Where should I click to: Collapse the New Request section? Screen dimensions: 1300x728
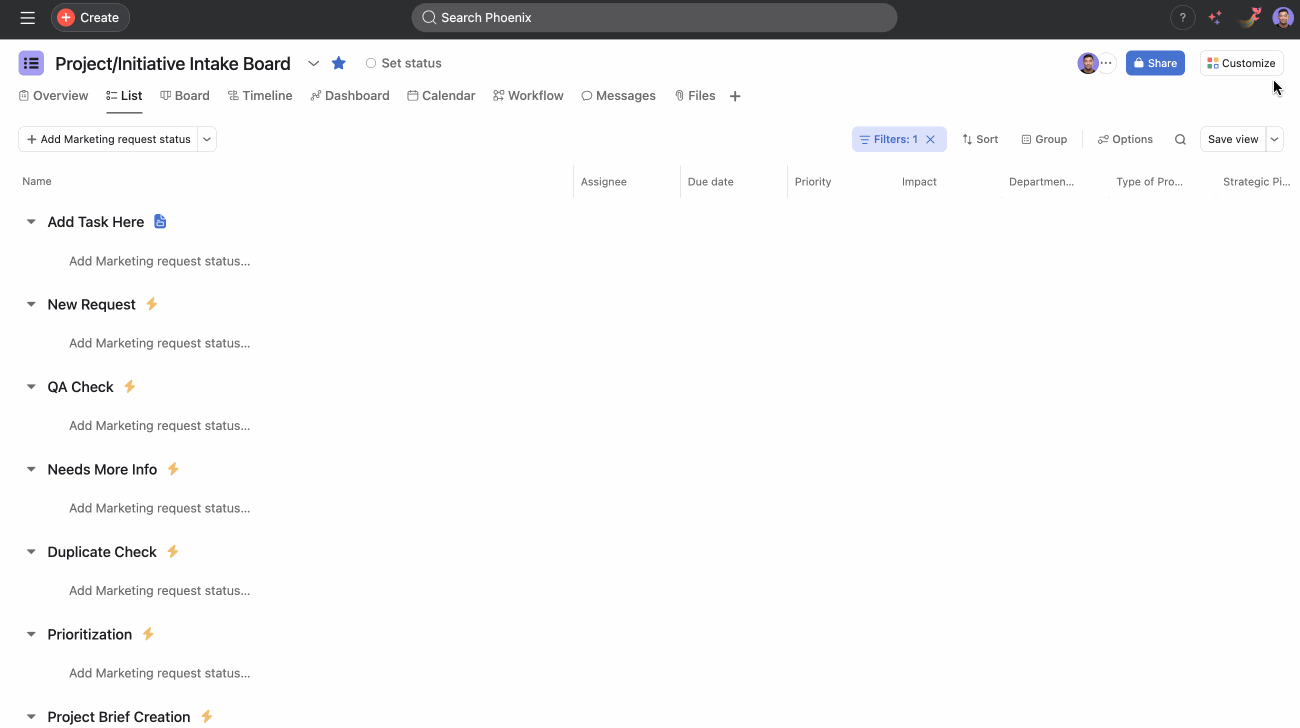(31, 304)
